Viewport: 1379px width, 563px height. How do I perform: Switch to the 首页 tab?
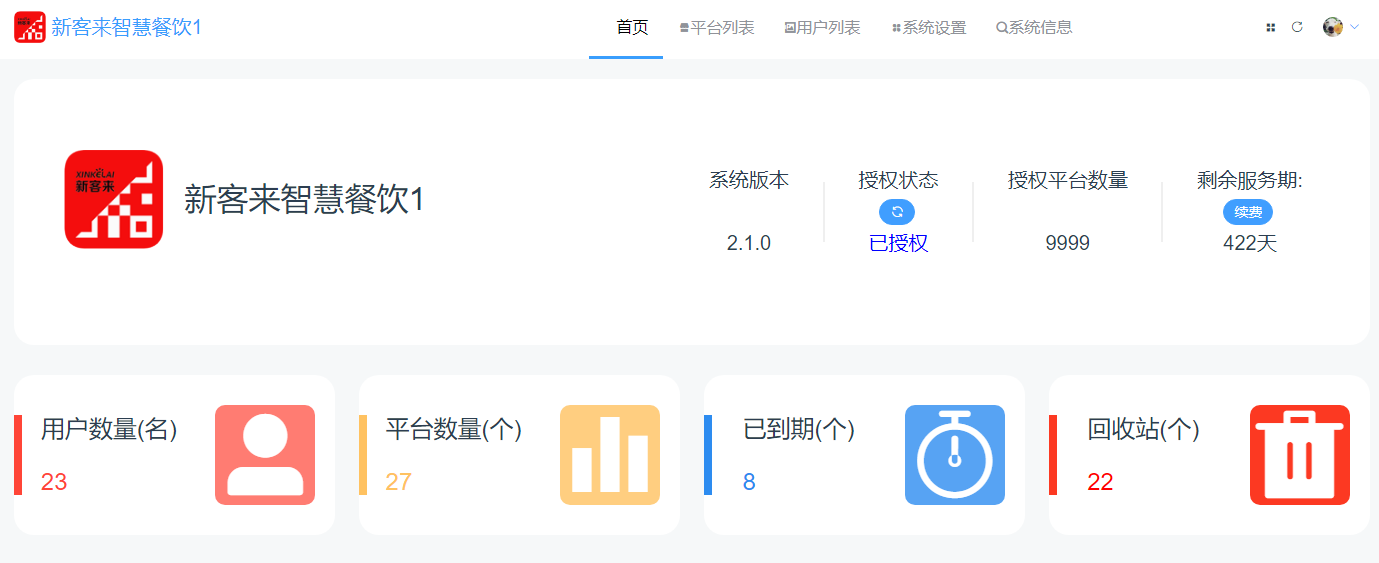click(632, 28)
